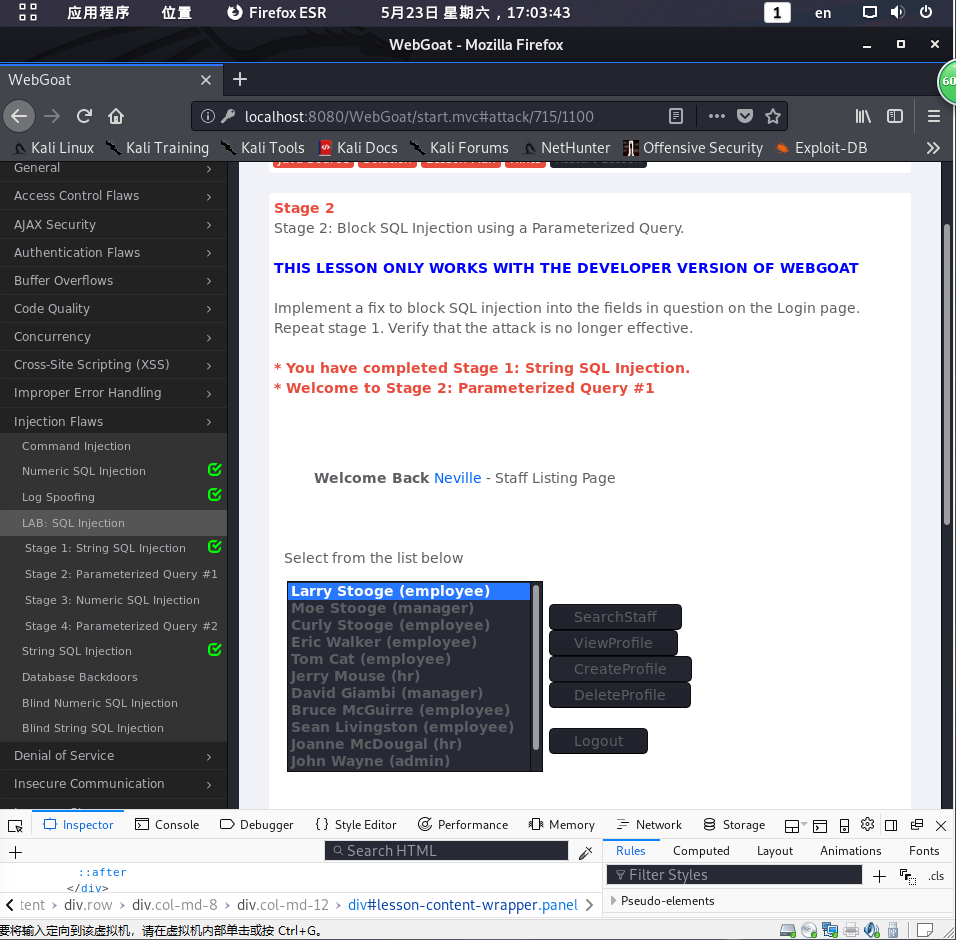Screen dimensions: 956x940
Task: Open a new browser tab
Action: [x=240, y=79]
